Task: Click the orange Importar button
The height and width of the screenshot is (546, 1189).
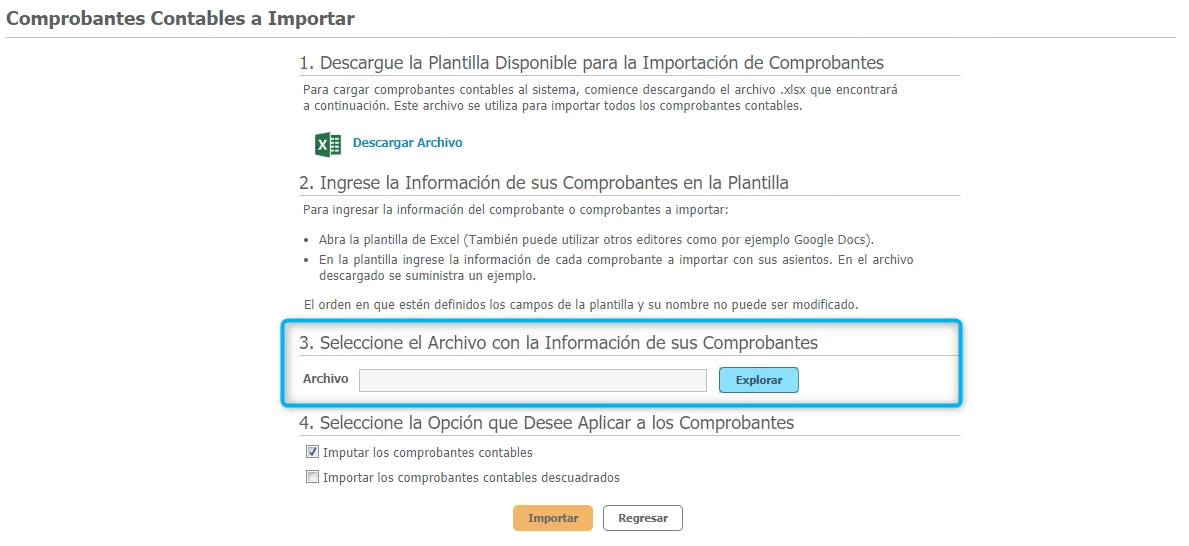Action: [x=552, y=518]
